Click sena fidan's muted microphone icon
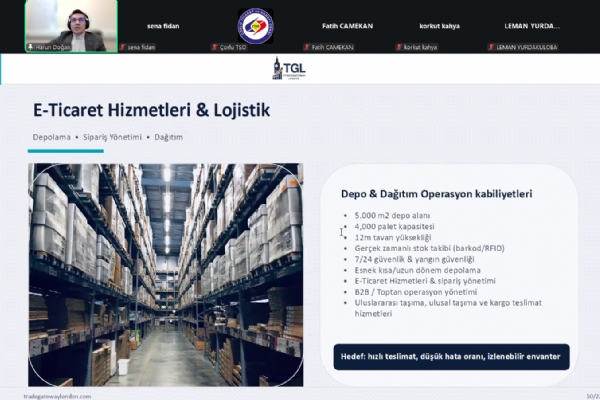This screenshot has height=400, width=600. 122,47
